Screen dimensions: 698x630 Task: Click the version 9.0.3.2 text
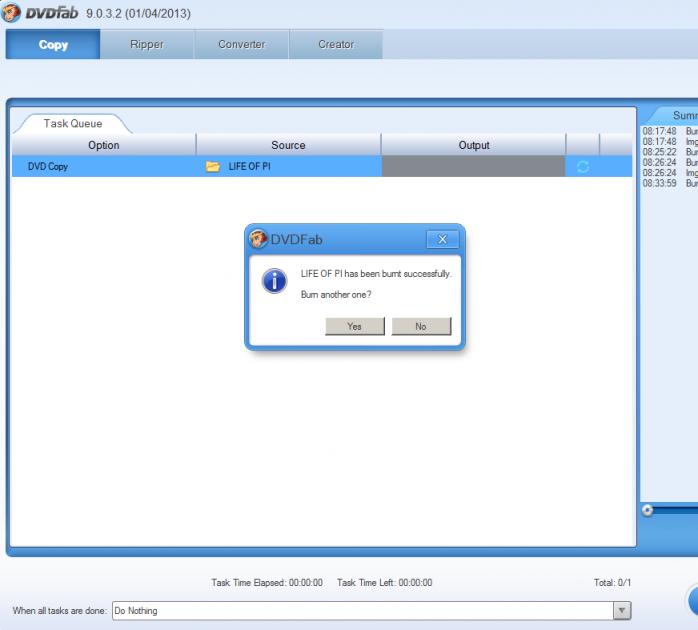click(138, 13)
